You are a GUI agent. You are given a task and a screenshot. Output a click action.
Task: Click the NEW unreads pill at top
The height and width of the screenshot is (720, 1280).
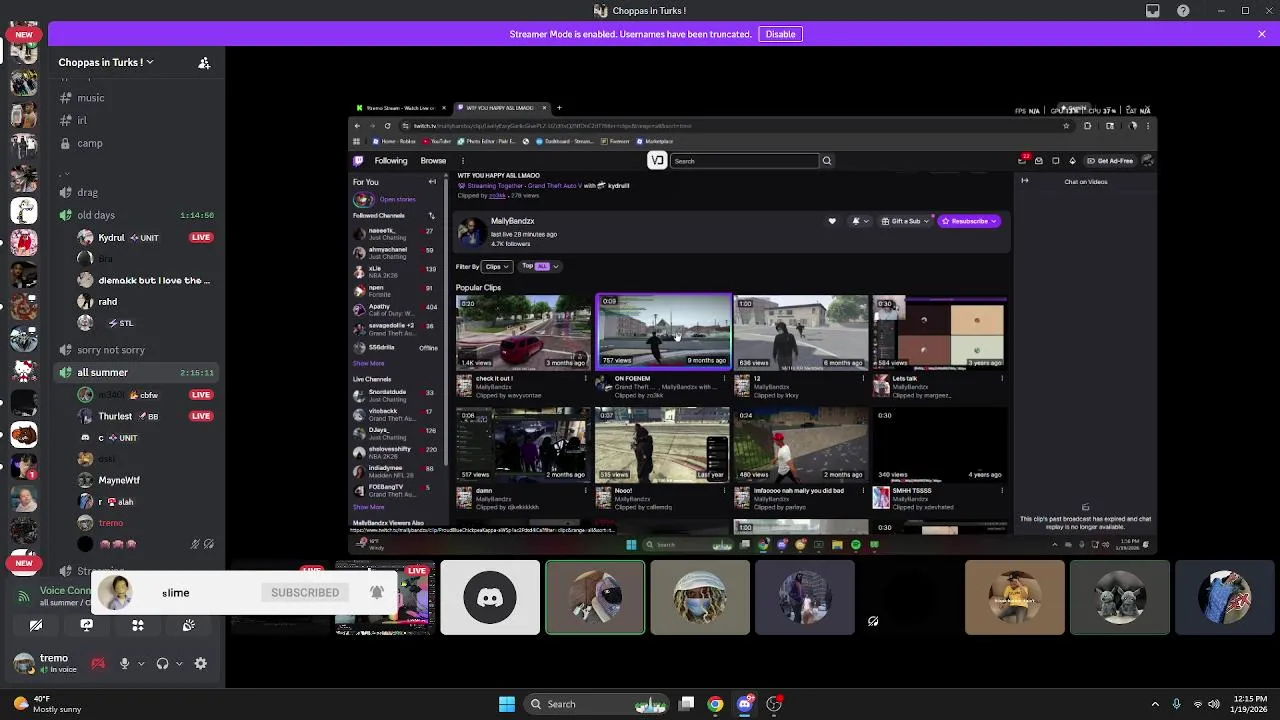23,34
